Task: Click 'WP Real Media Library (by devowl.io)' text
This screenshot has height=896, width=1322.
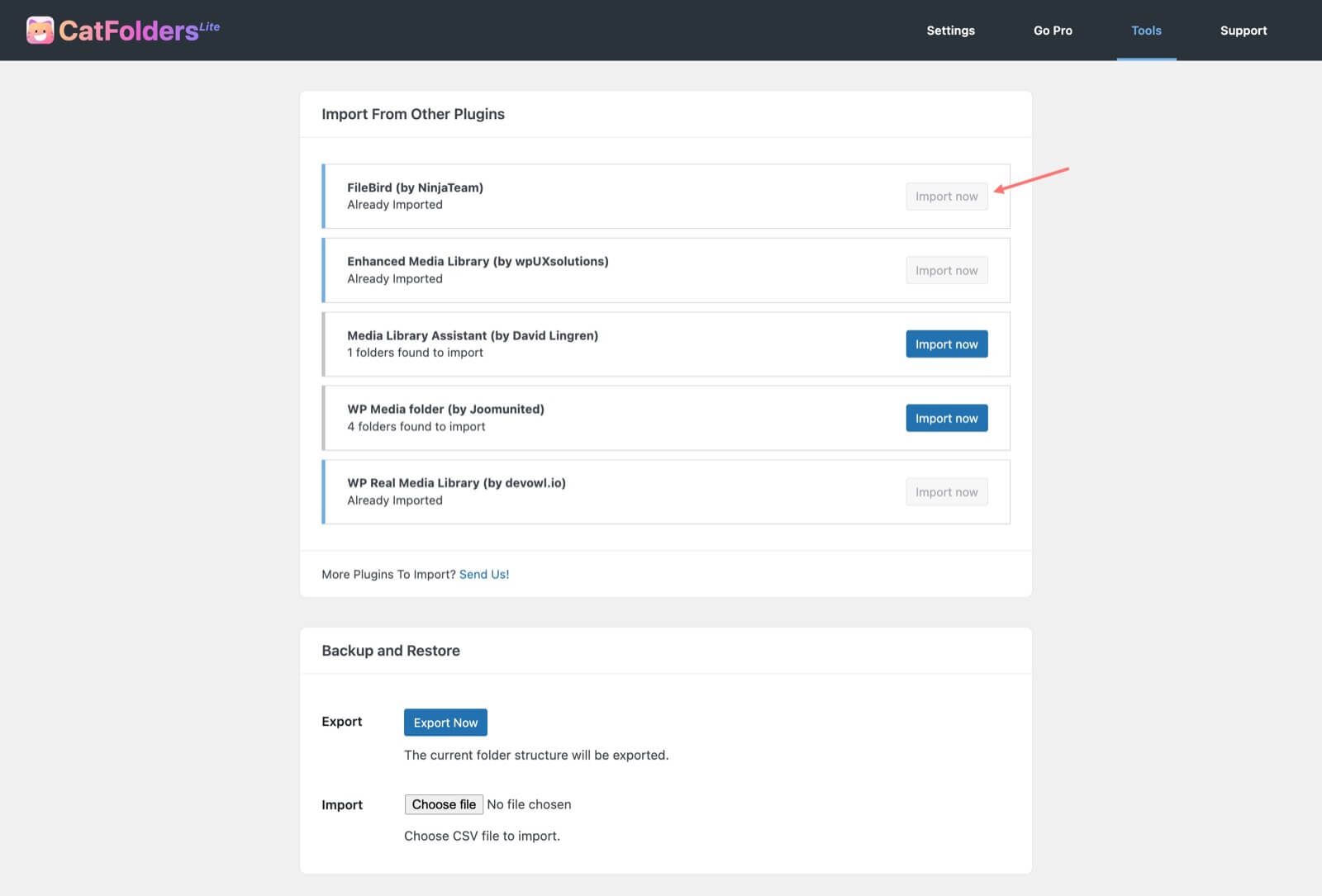Action: (x=456, y=483)
